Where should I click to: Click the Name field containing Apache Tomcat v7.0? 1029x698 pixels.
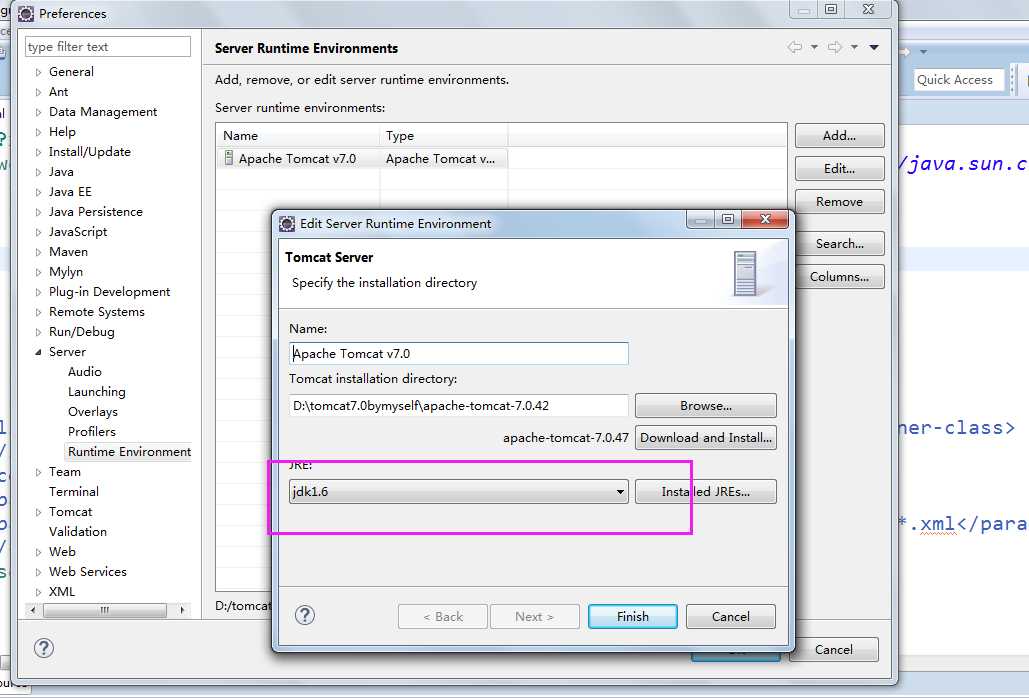click(458, 354)
